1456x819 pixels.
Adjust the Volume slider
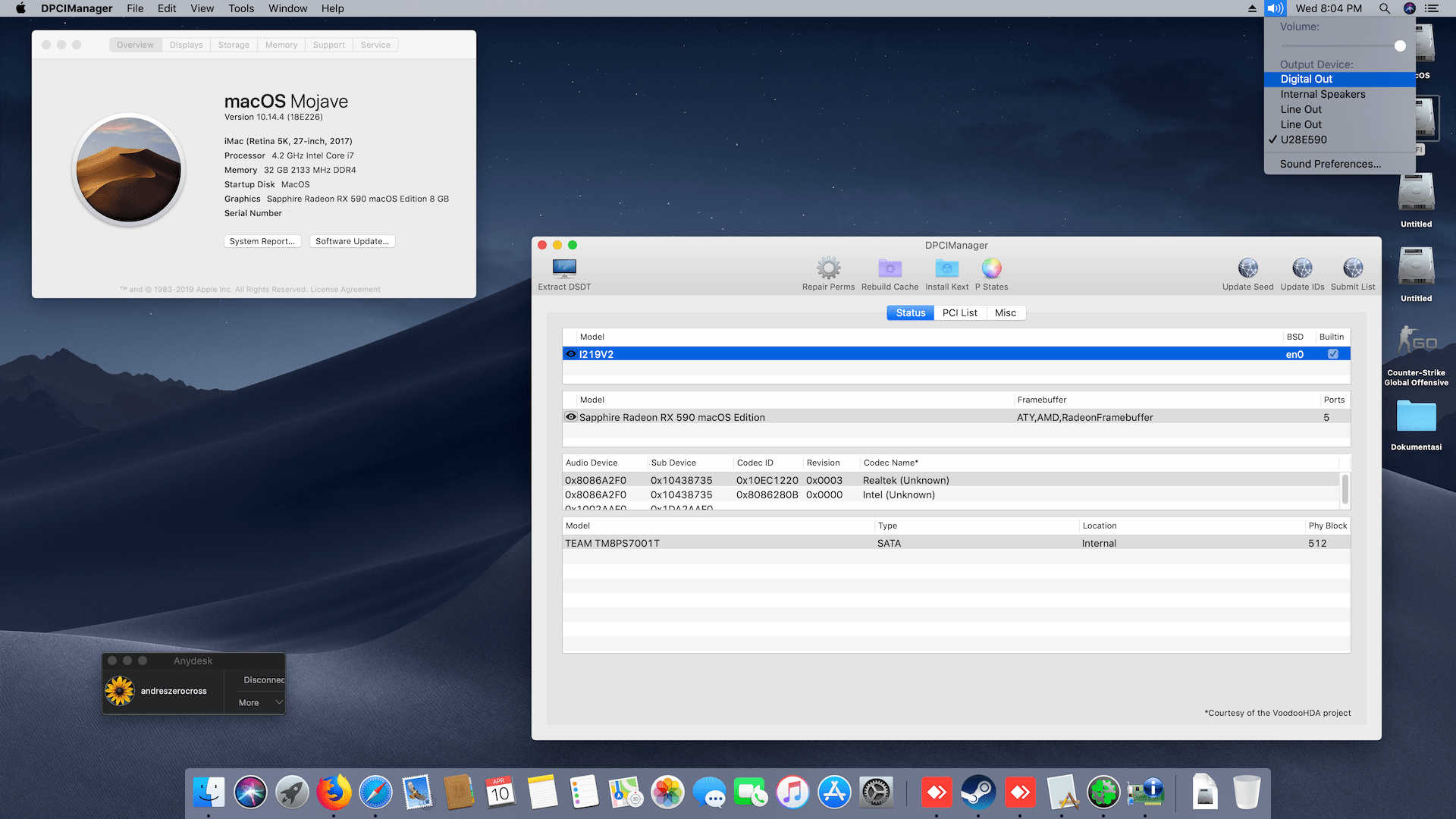tap(1400, 45)
